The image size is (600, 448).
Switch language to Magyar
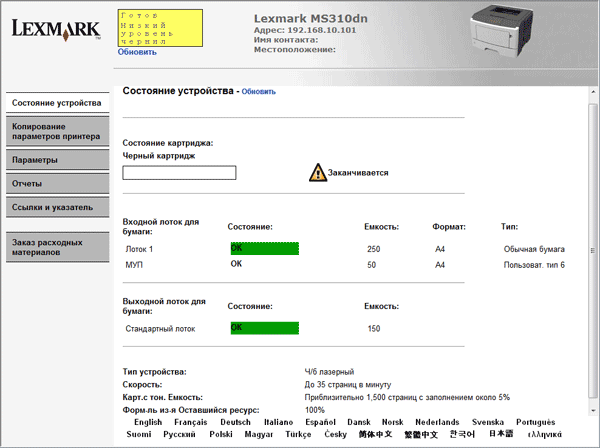tap(259, 434)
